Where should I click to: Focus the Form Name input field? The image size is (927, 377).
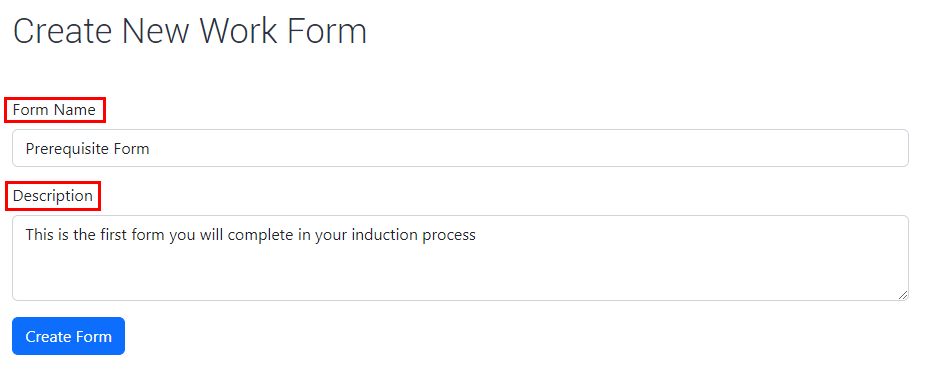pyautogui.click(x=460, y=148)
